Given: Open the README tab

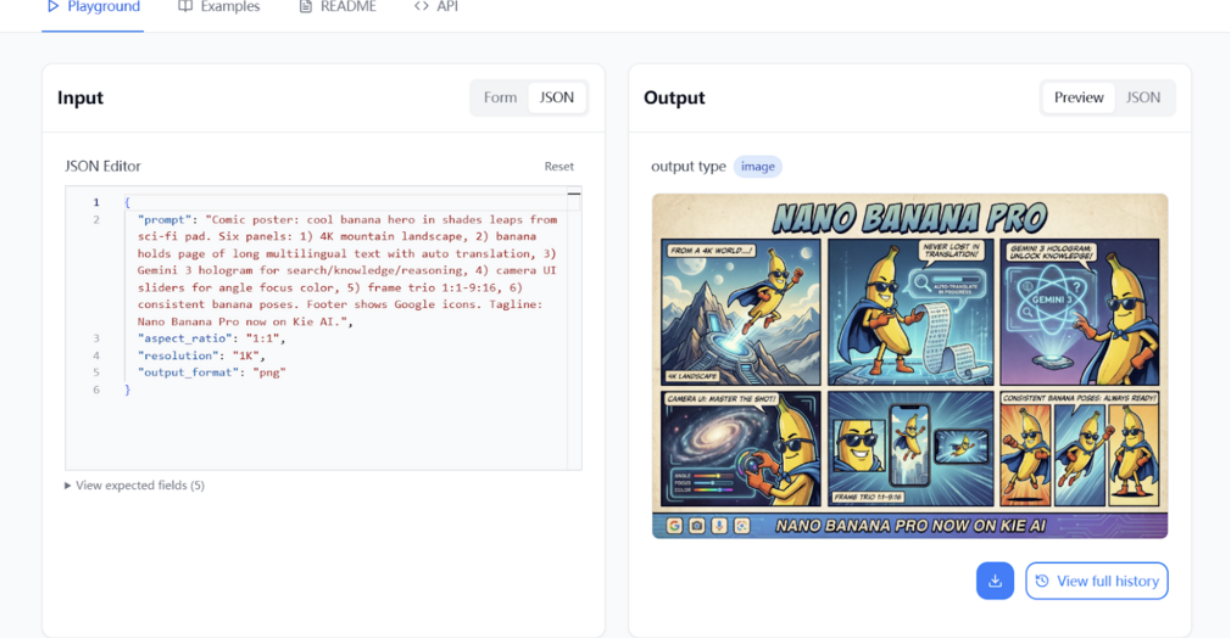Looking at the screenshot, I should [337, 7].
